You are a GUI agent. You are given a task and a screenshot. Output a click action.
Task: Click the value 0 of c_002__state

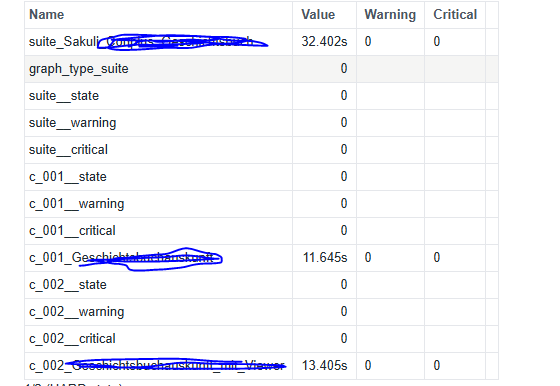344,285
